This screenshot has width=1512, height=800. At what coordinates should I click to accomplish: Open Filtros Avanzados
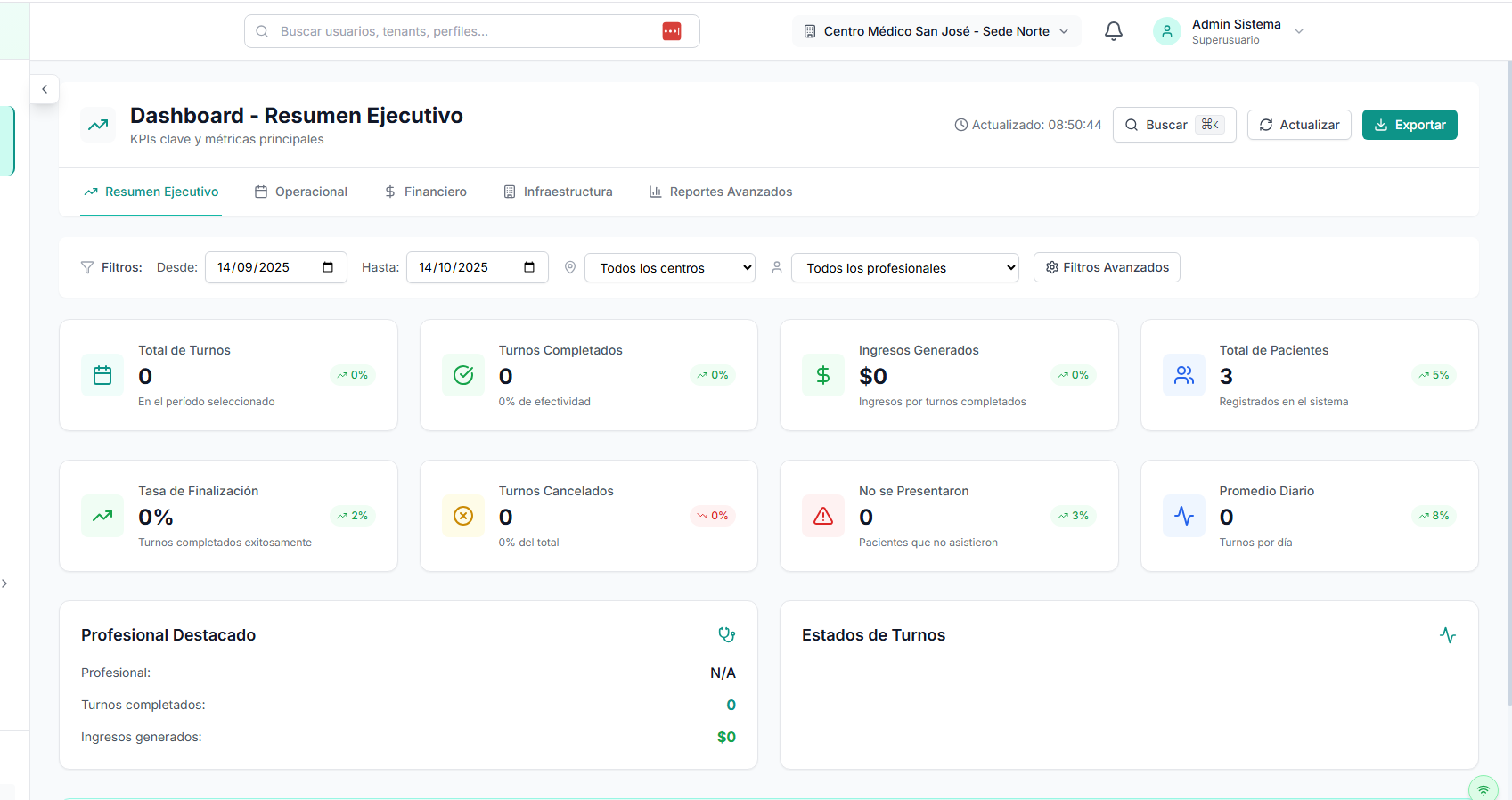(1107, 267)
